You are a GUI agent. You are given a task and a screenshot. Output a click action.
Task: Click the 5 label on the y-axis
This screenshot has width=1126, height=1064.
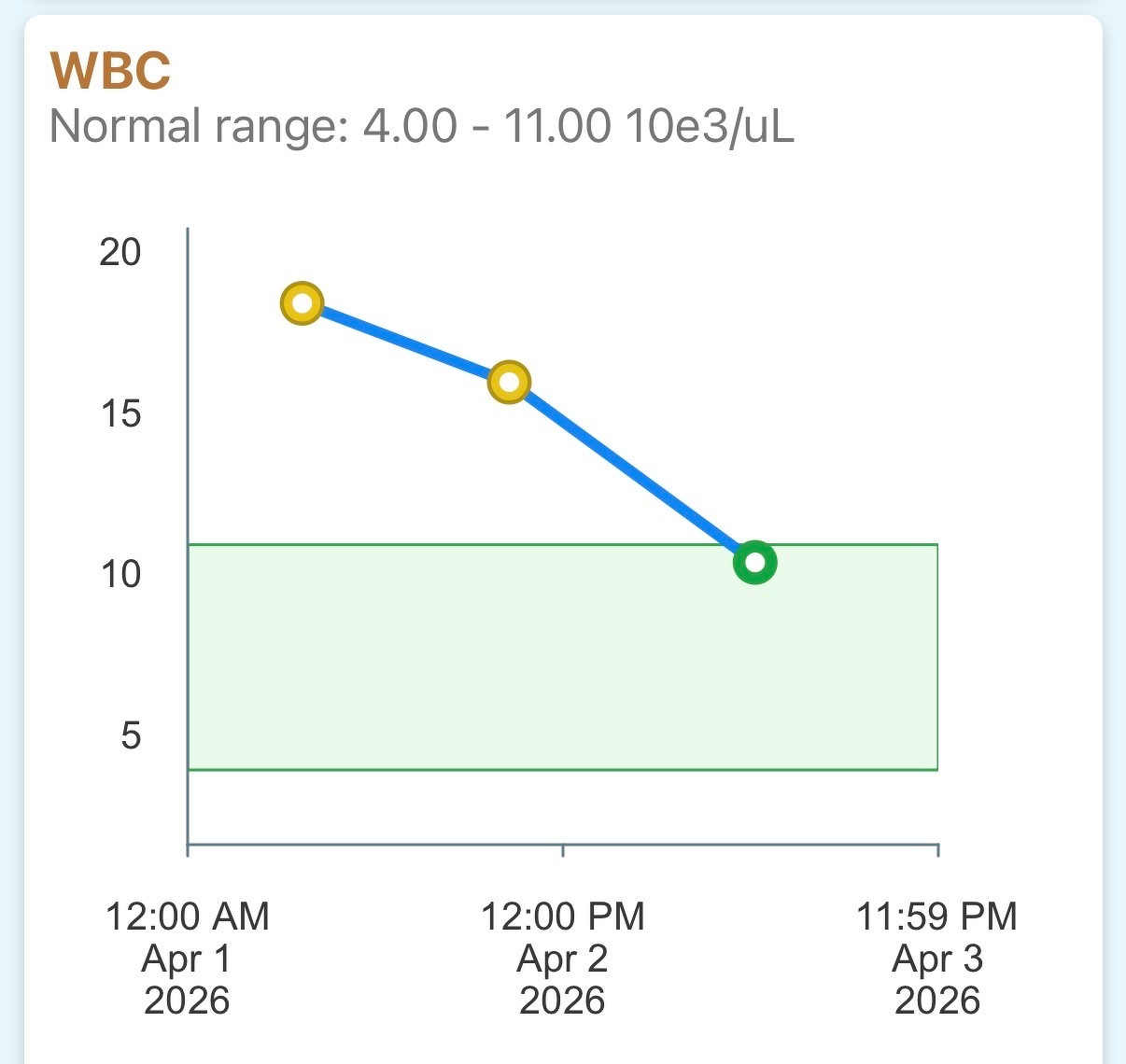[131, 735]
